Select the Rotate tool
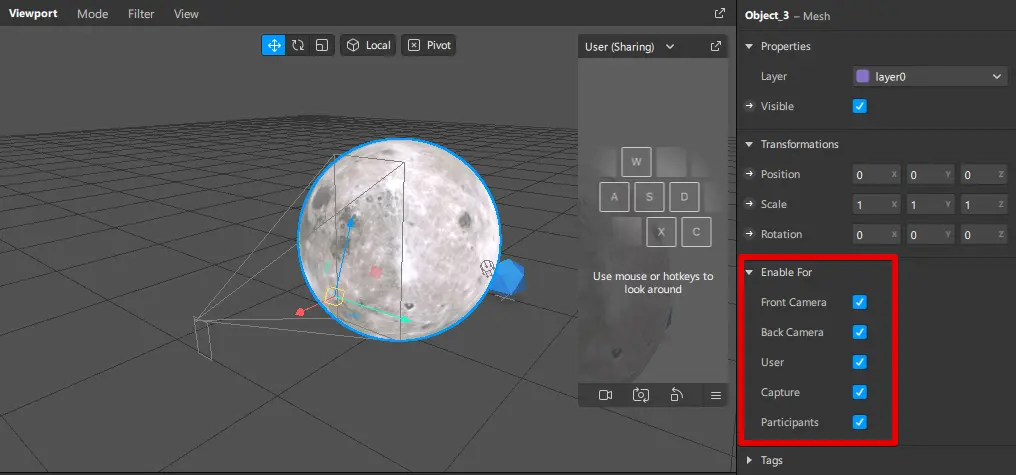 point(298,45)
